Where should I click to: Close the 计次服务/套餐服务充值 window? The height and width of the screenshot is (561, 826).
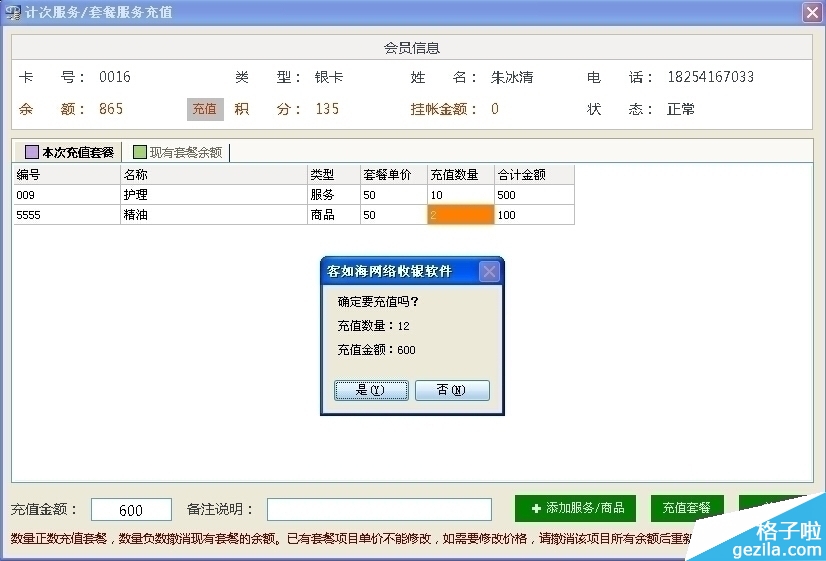point(811,13)
